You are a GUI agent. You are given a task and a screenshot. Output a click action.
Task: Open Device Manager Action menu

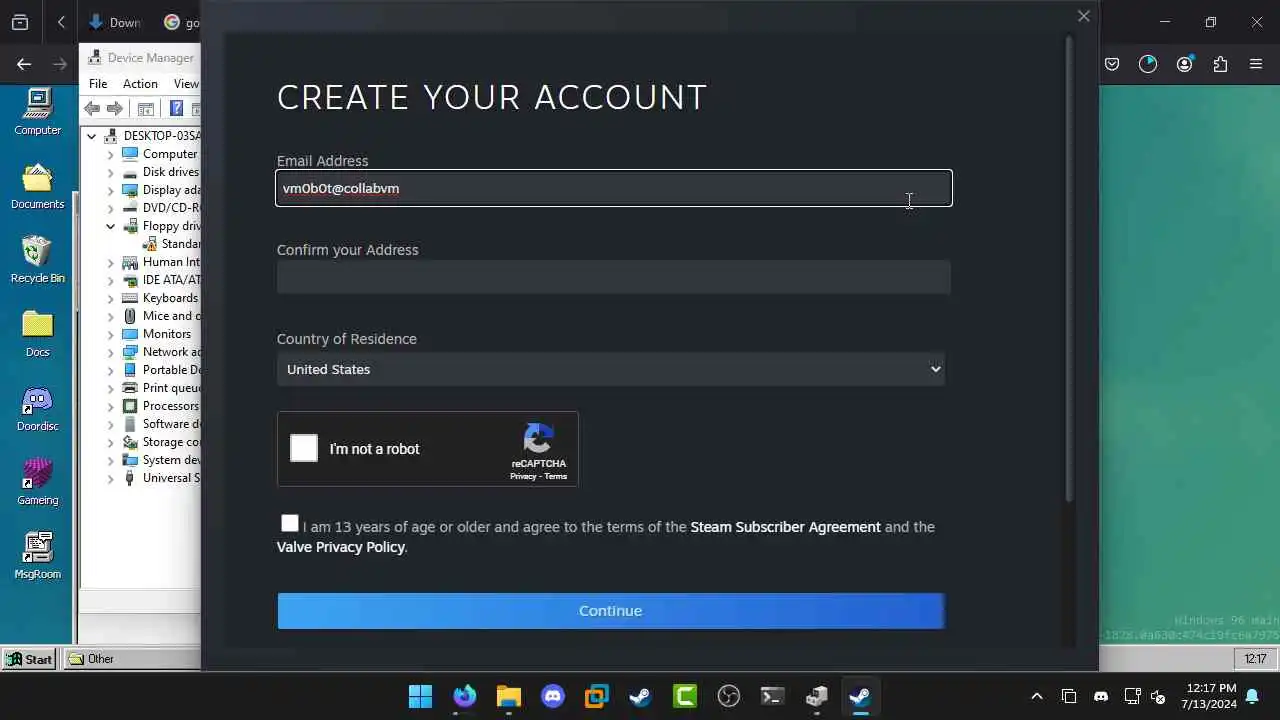click(140, 84)
